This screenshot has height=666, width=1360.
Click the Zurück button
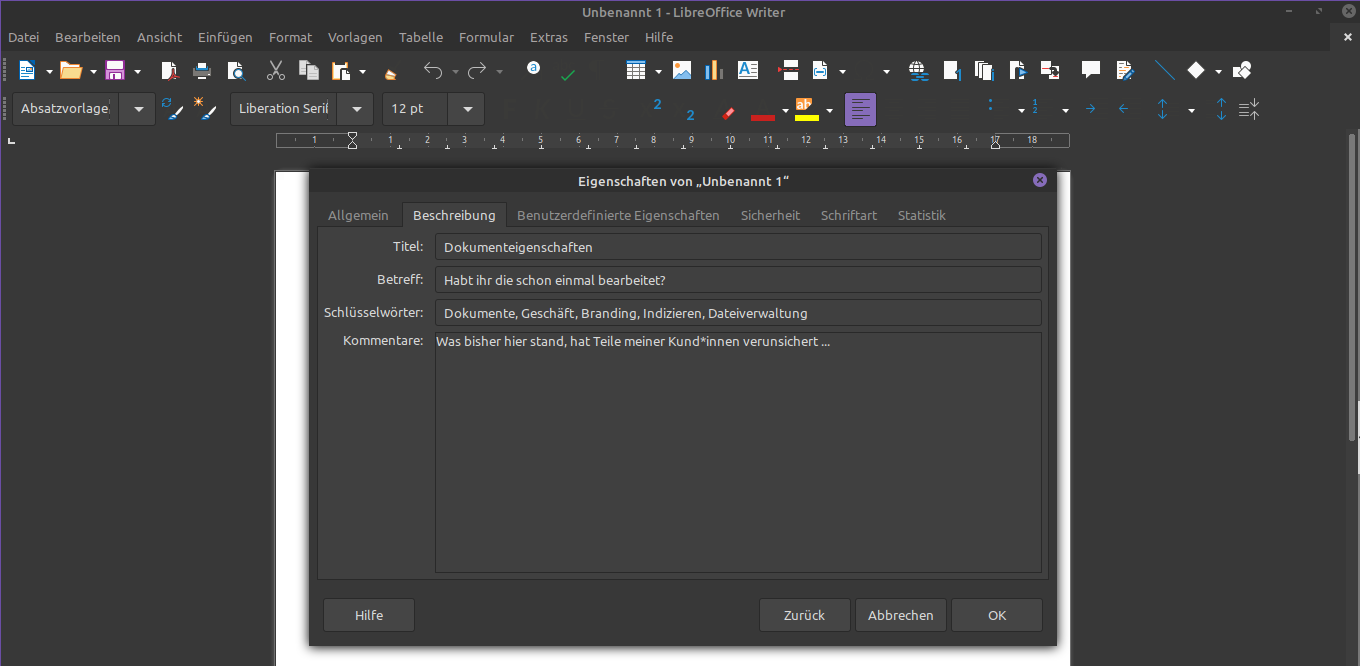[805, 615]
